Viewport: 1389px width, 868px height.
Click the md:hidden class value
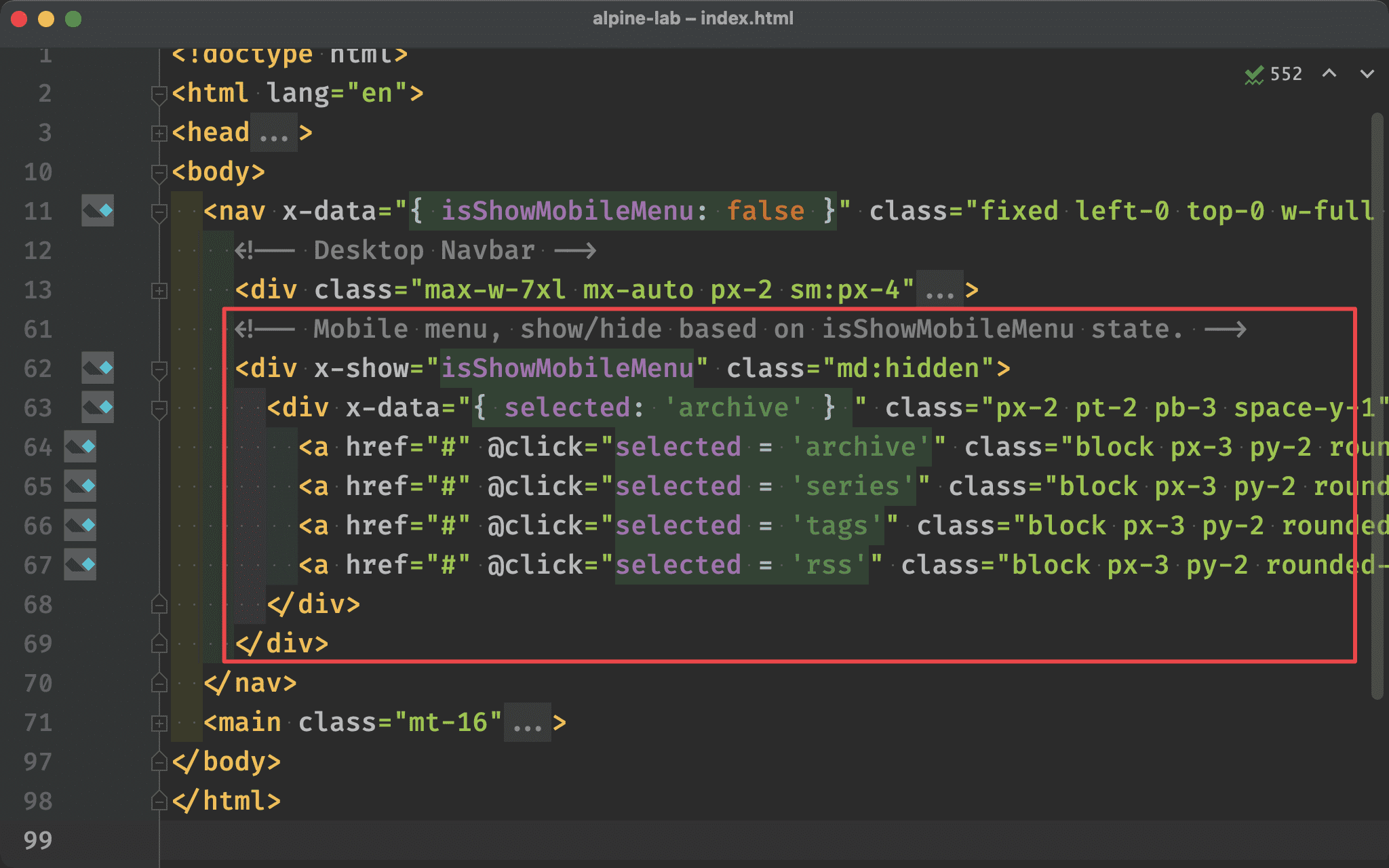[x=908, y=368]
